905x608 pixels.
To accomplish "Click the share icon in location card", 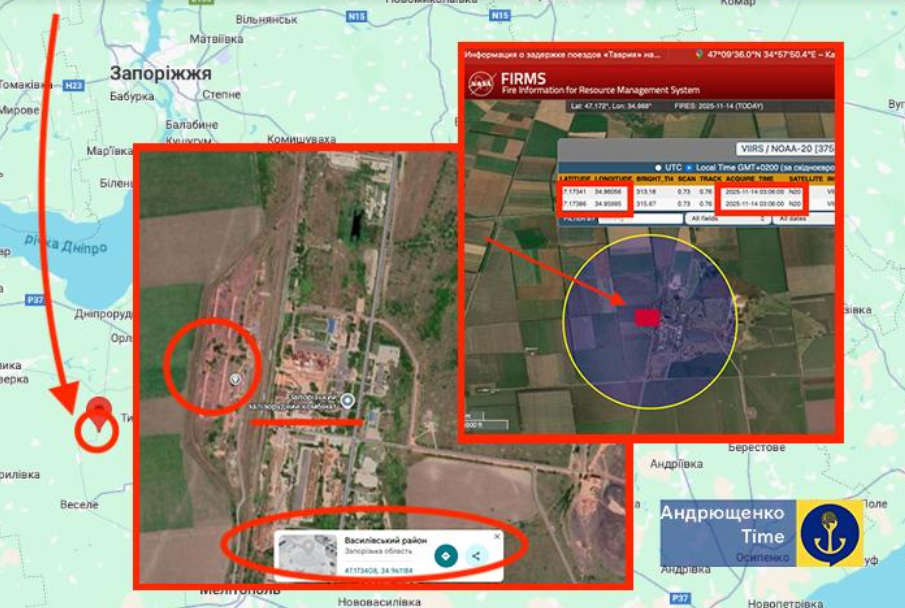I will pyautogui.click(x=476, y=556).
